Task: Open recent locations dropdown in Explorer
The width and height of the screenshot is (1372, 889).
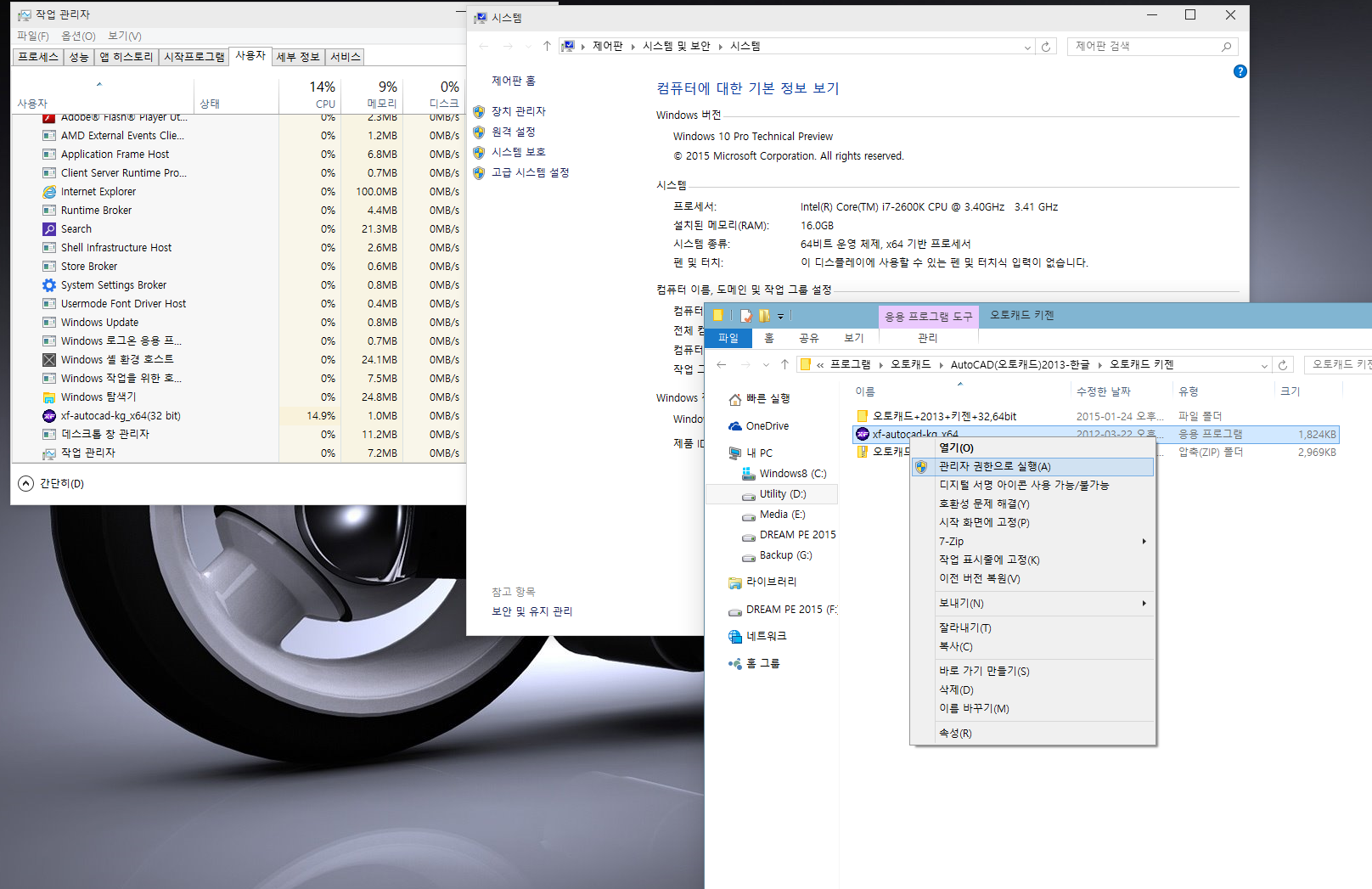Action: pyautogui.click(x=766, y=365)
